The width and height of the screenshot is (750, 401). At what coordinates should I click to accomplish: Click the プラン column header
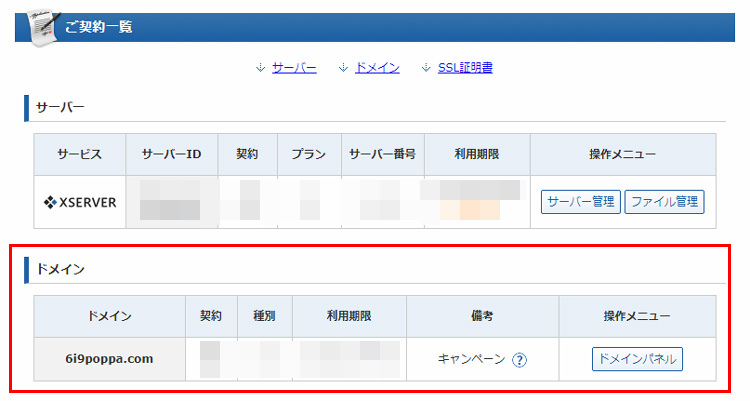[x=309, y=154]
